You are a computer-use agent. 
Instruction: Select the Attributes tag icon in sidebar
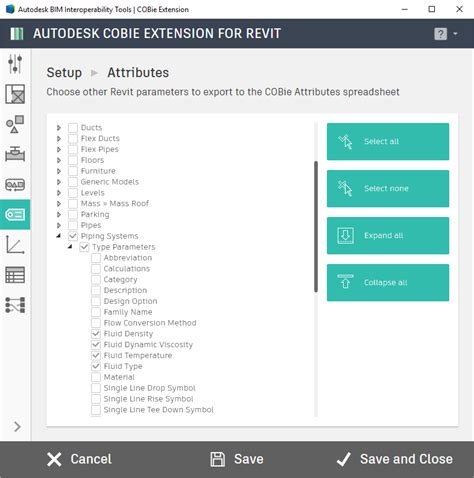point(15,215)
